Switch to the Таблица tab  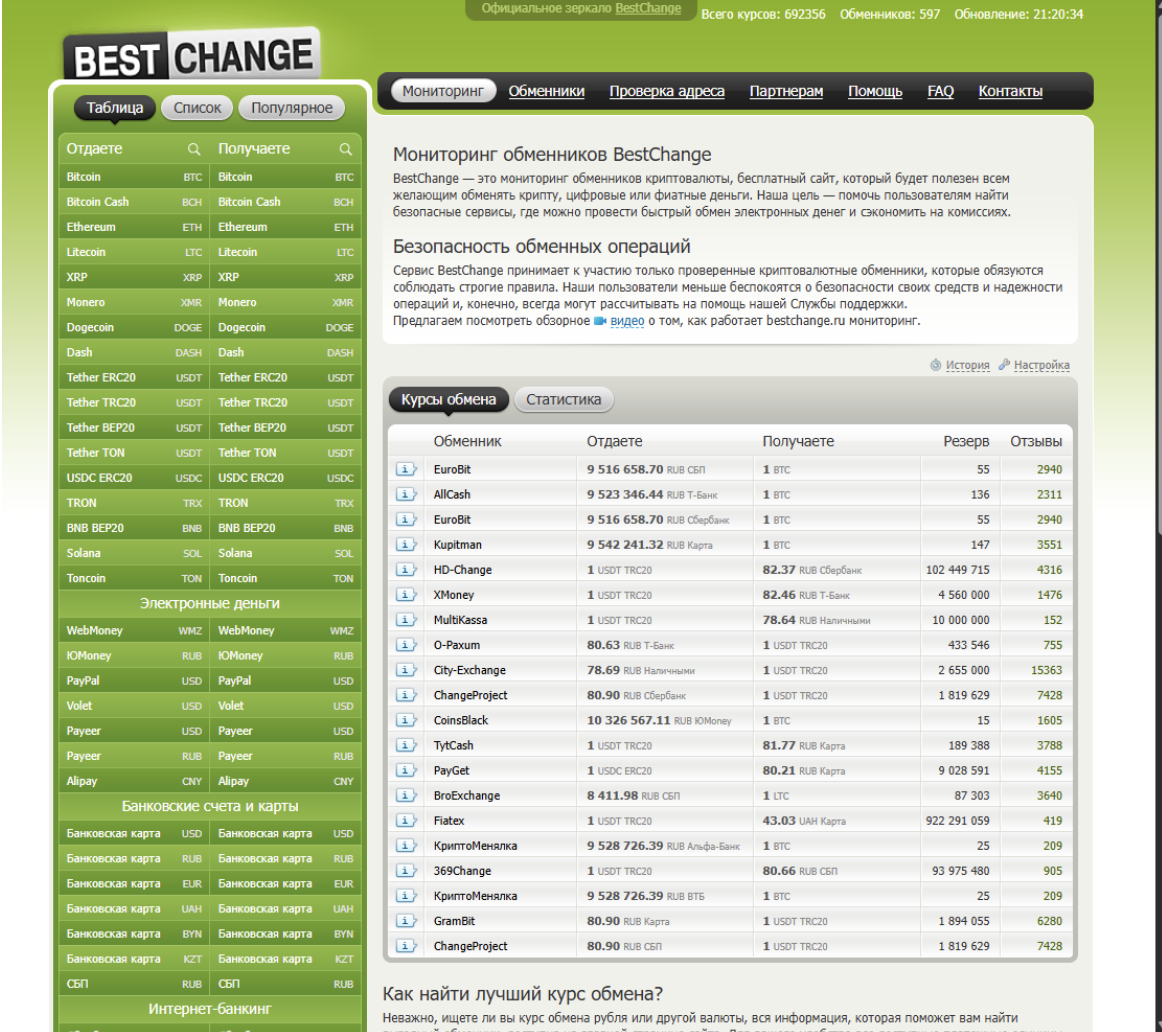click(115, 107)
